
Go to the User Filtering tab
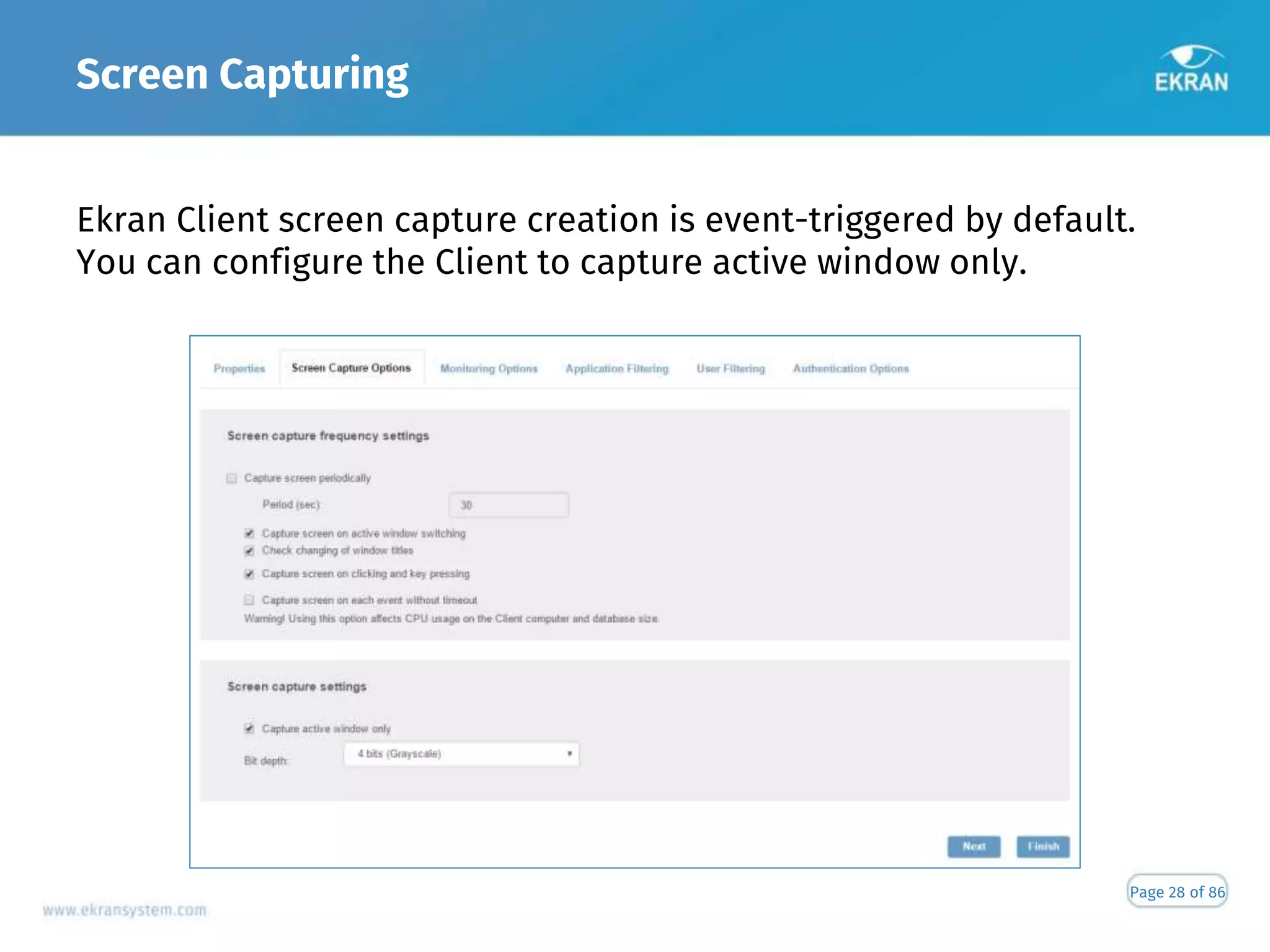coord(730,369)
